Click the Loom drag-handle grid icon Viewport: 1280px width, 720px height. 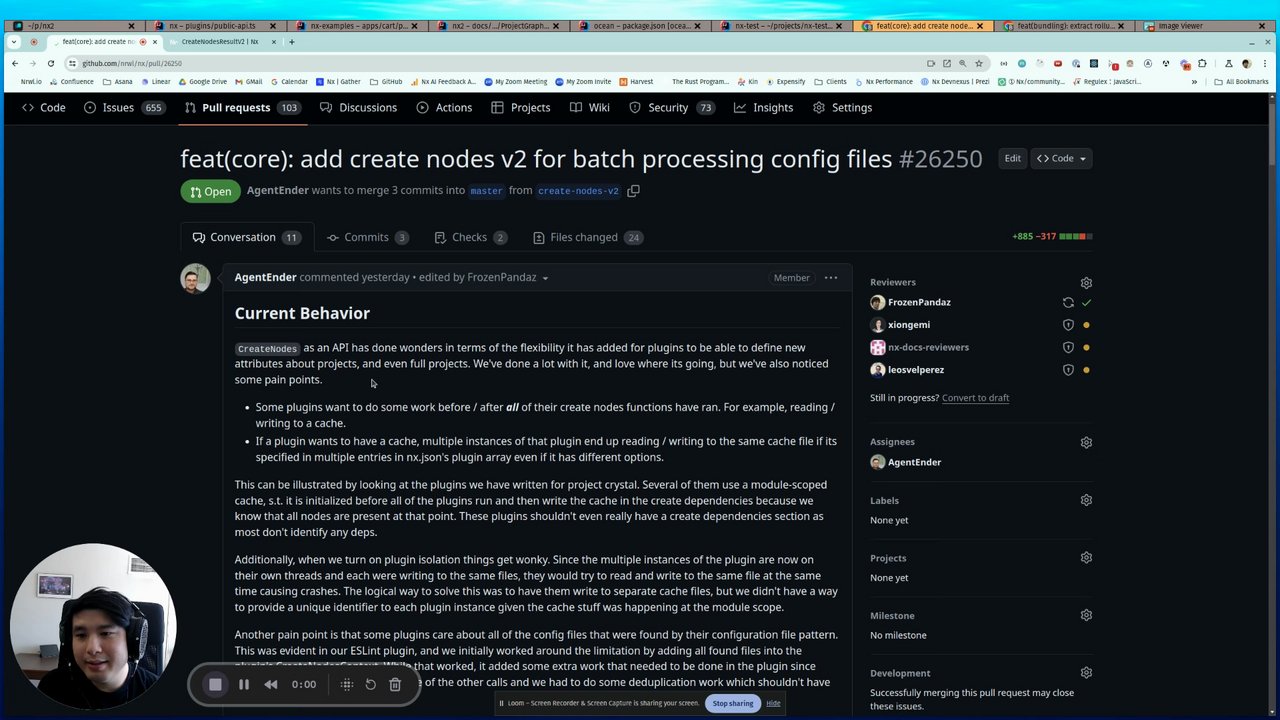pyautogui.click(x=347, y=685)
